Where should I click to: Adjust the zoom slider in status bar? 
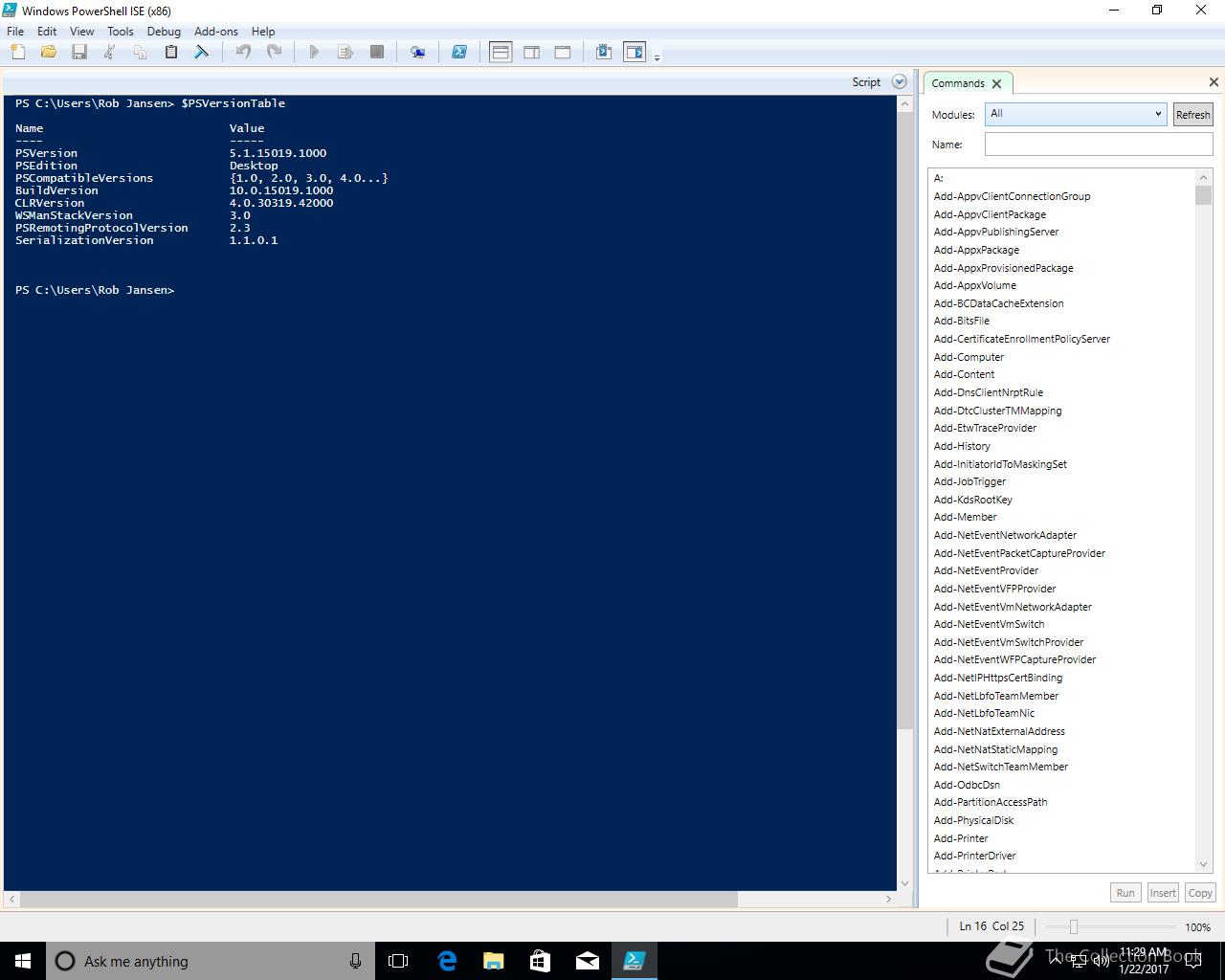(1074, 926)
